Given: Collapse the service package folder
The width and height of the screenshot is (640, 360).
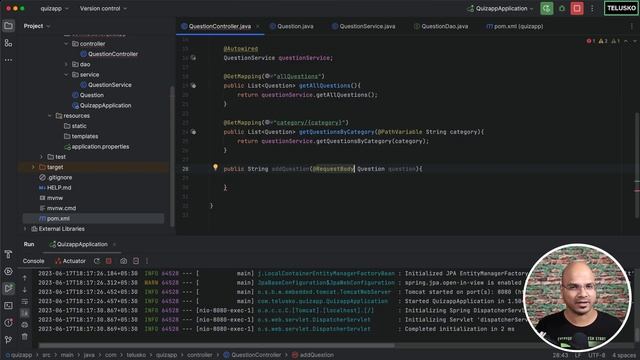Looking at the screenshot, I should (x=66, y=75).
